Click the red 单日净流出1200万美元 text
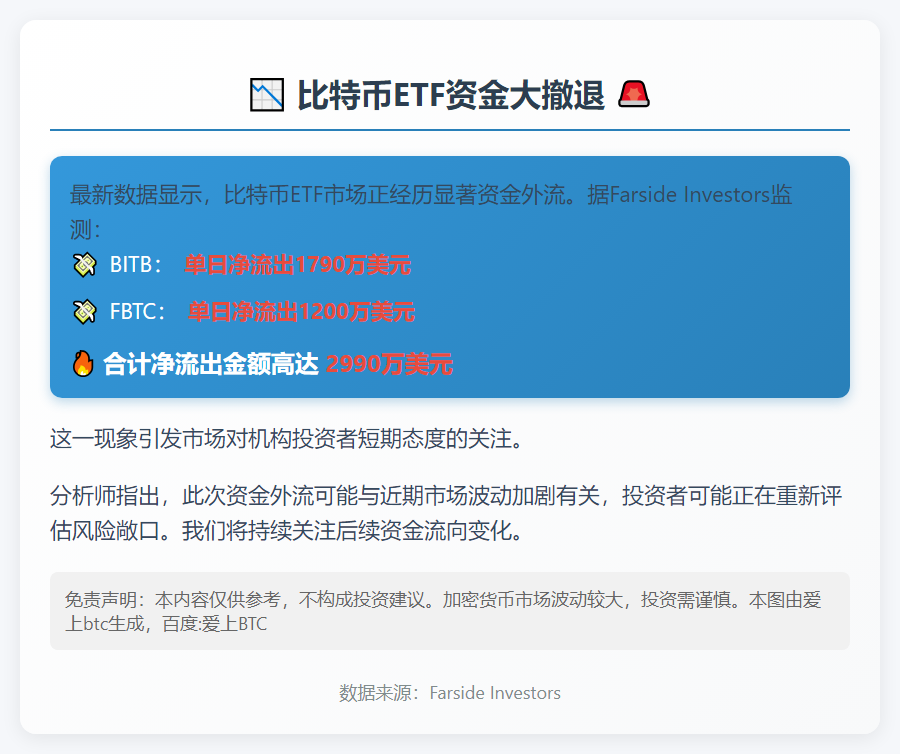This screenshot has height=754, width=900. pos(303,312)
